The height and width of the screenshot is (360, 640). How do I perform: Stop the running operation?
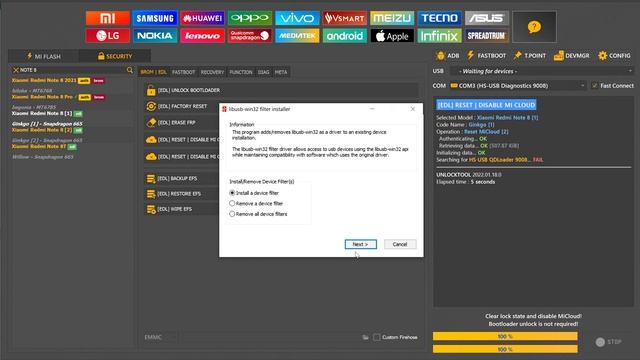[x=609, y=342]
